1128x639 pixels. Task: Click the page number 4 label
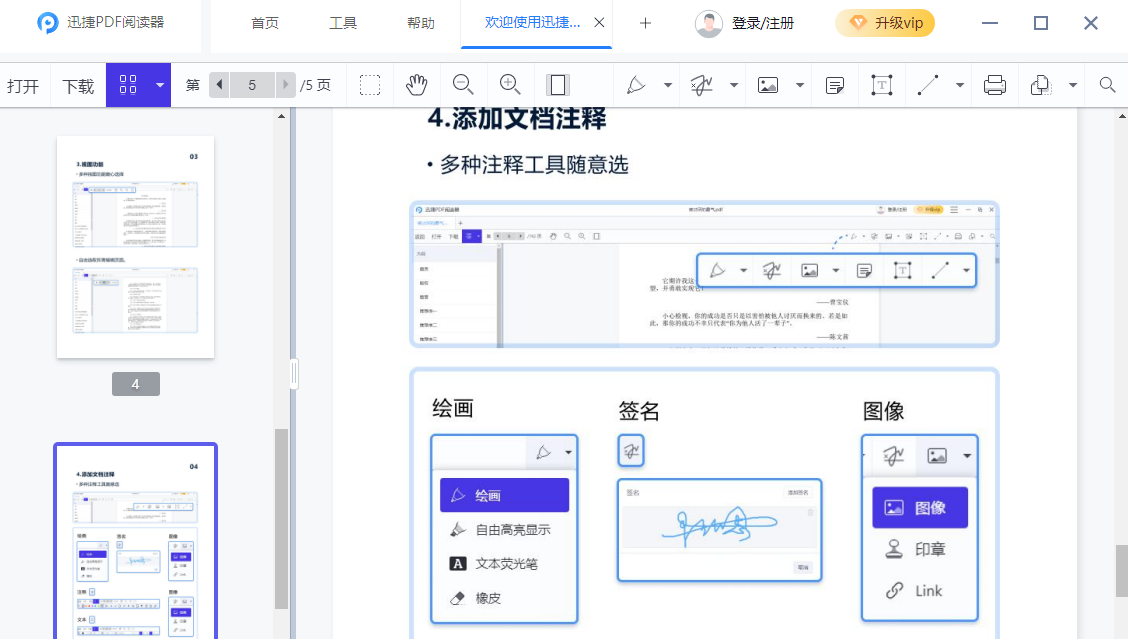135,384
